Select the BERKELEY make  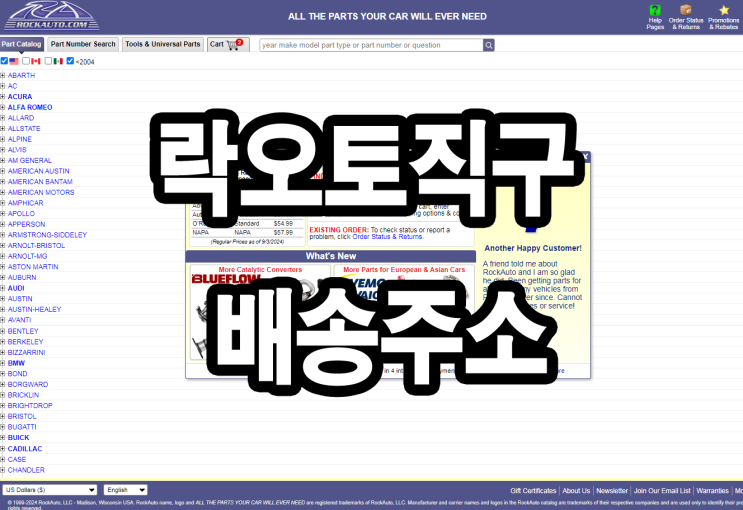tap(25, 341)
